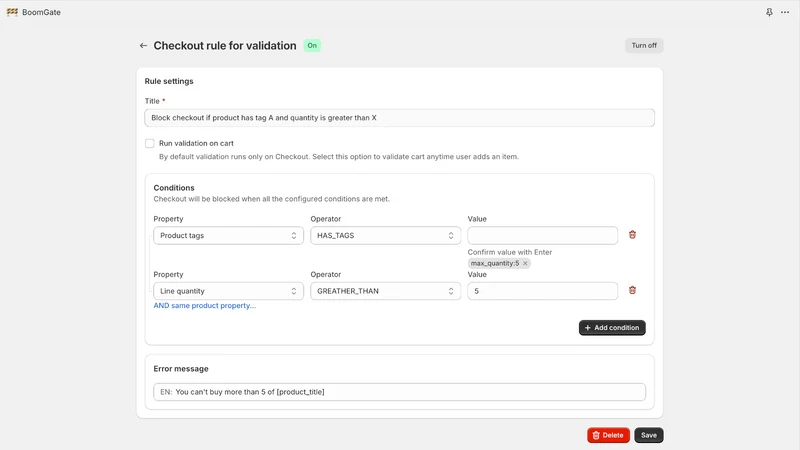This screenshot has height=450, width=800.
Task: Remove the max_quantity:5 tag chip
Action: click(x=525, y=263)
